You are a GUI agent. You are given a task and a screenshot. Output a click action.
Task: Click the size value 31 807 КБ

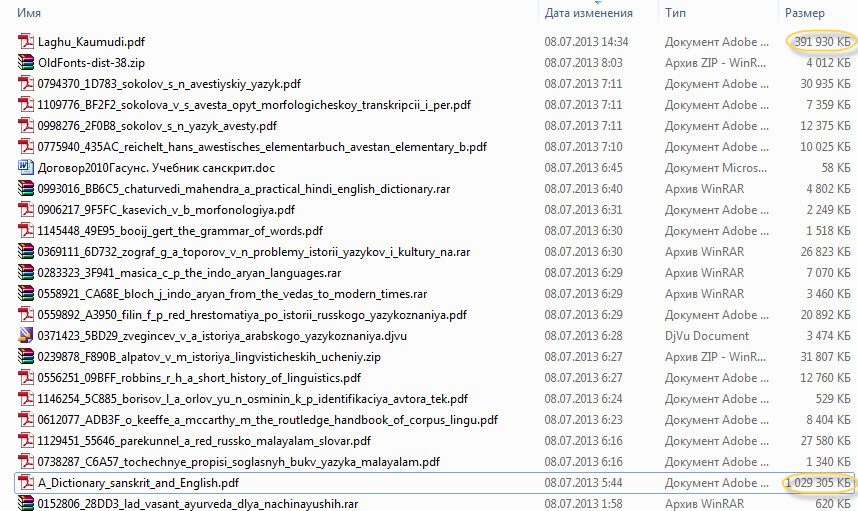pyautogui.click(x=825, y=357)
